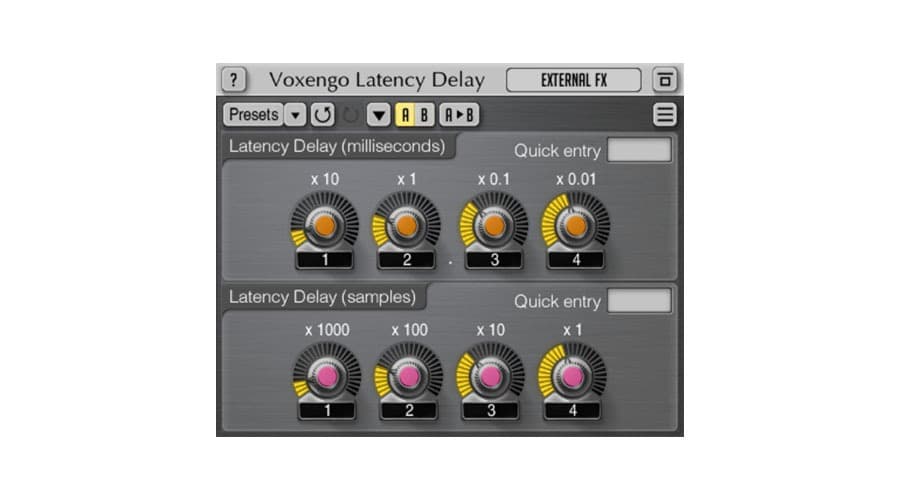Click the samples Quick entry field
Image resolution: width=900 pixels, height=500 pixels.
(x=639, y=300)
